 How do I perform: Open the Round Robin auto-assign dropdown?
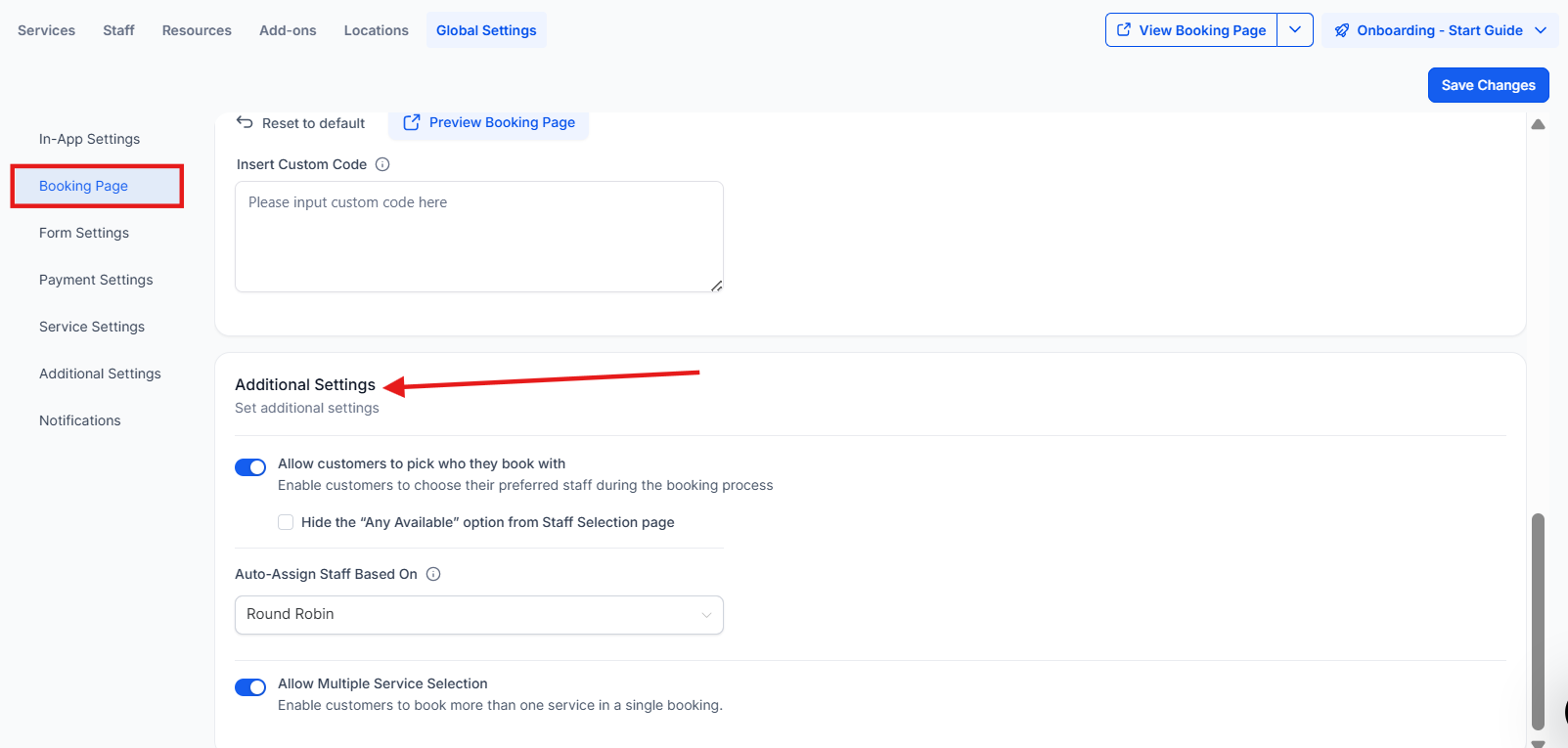[x=479, y=615]
